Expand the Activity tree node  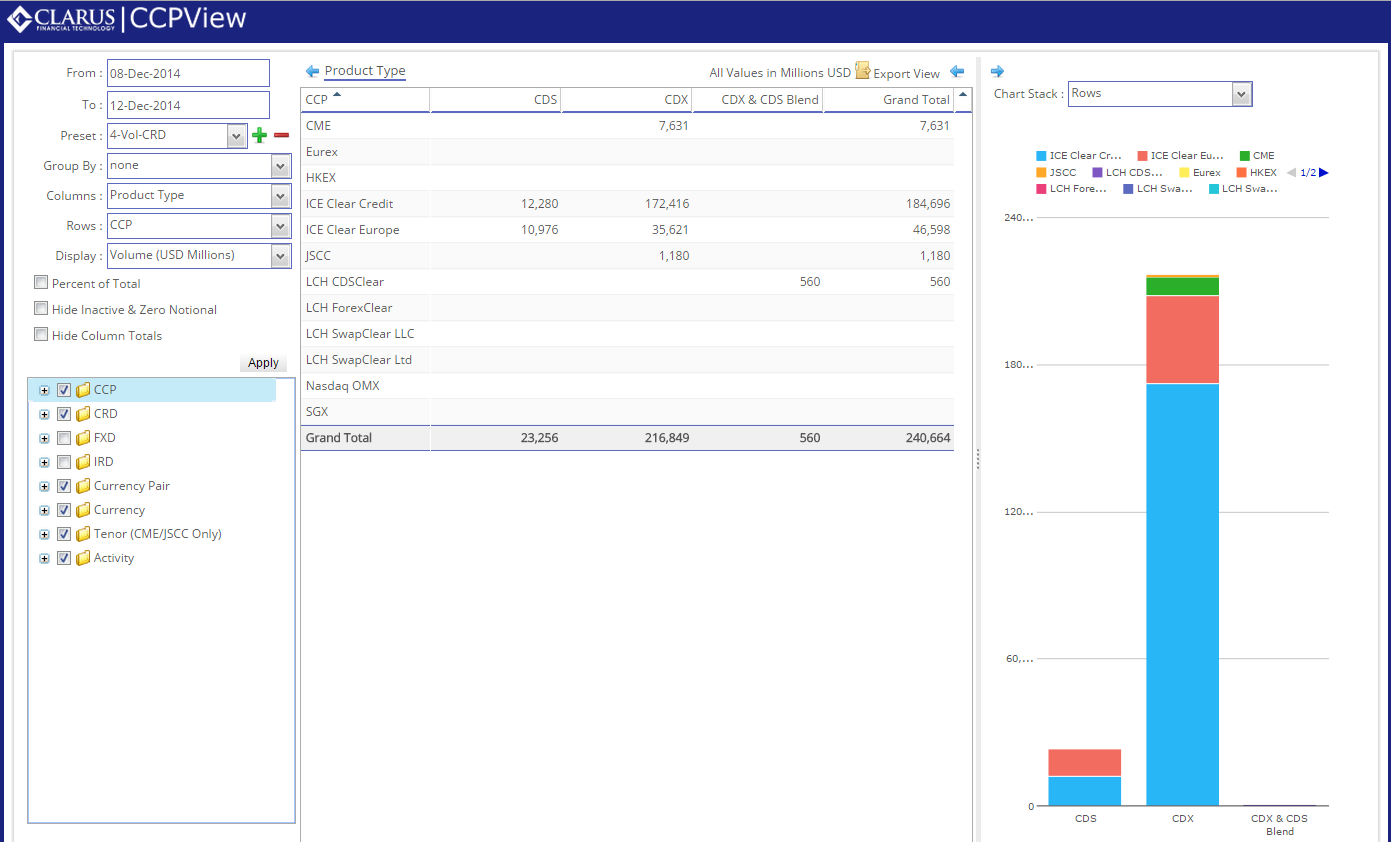(x=44, y=558)
